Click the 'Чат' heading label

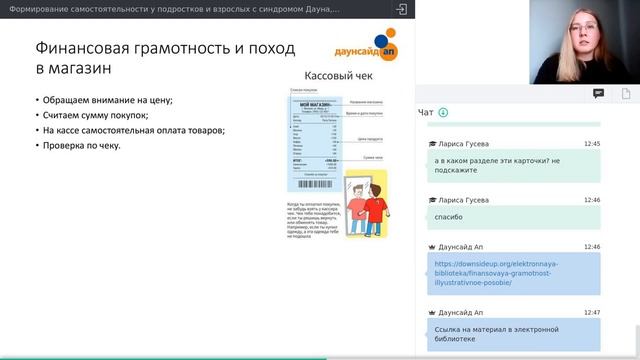click(425, 112)
